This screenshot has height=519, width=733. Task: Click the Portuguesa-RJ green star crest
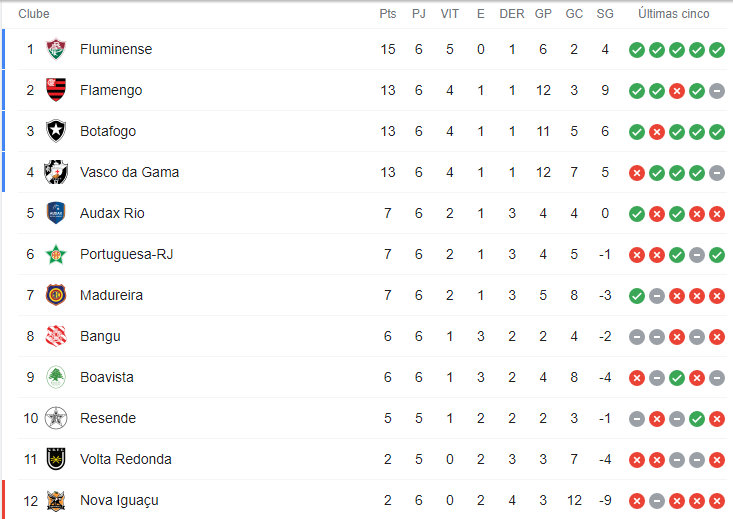(56, 254)
